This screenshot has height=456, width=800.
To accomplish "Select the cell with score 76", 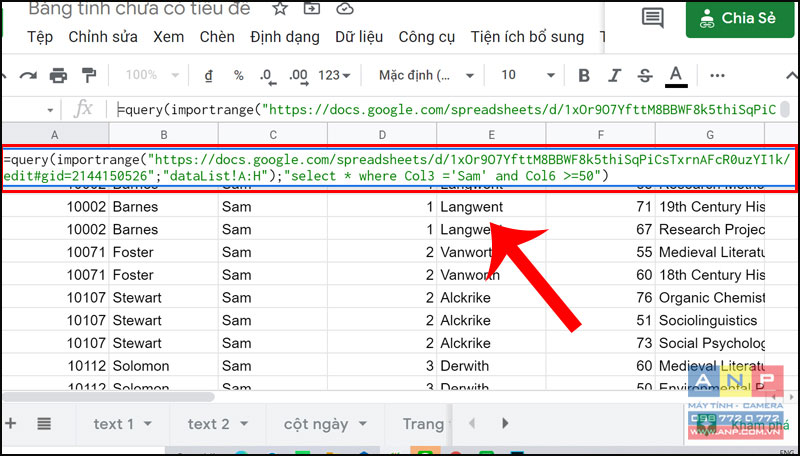I will pyautogui.click(x=600, y=297).
